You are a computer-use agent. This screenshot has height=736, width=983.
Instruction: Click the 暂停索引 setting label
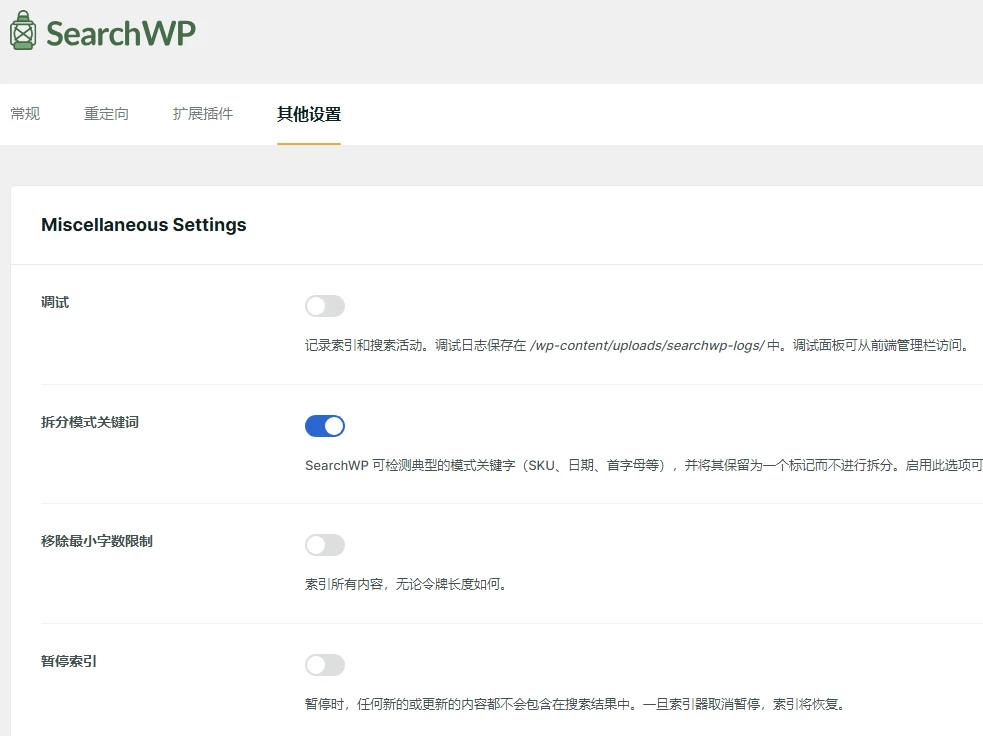tap(67, 660)
